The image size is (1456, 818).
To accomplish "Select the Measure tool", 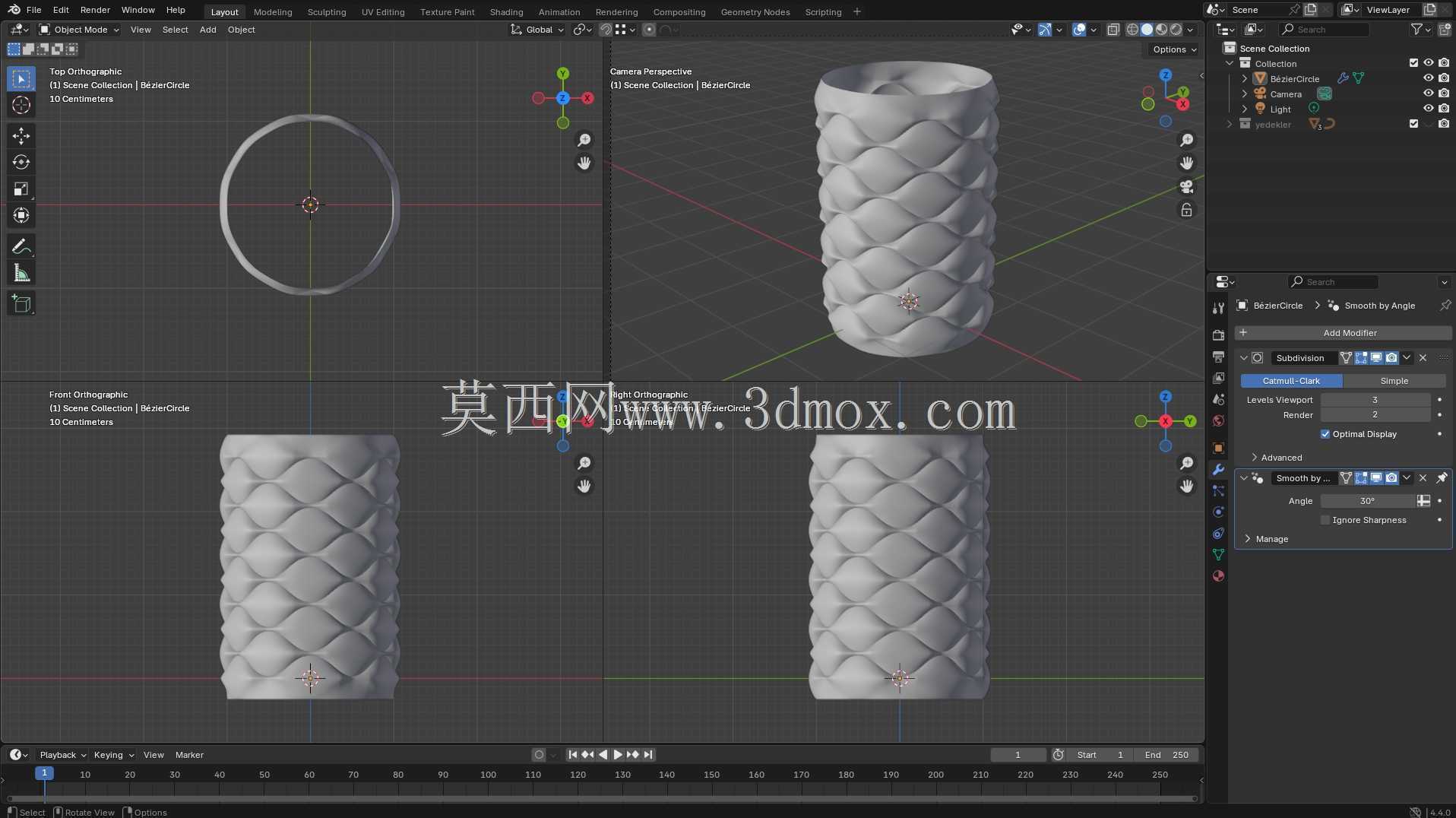I will 21,274.
